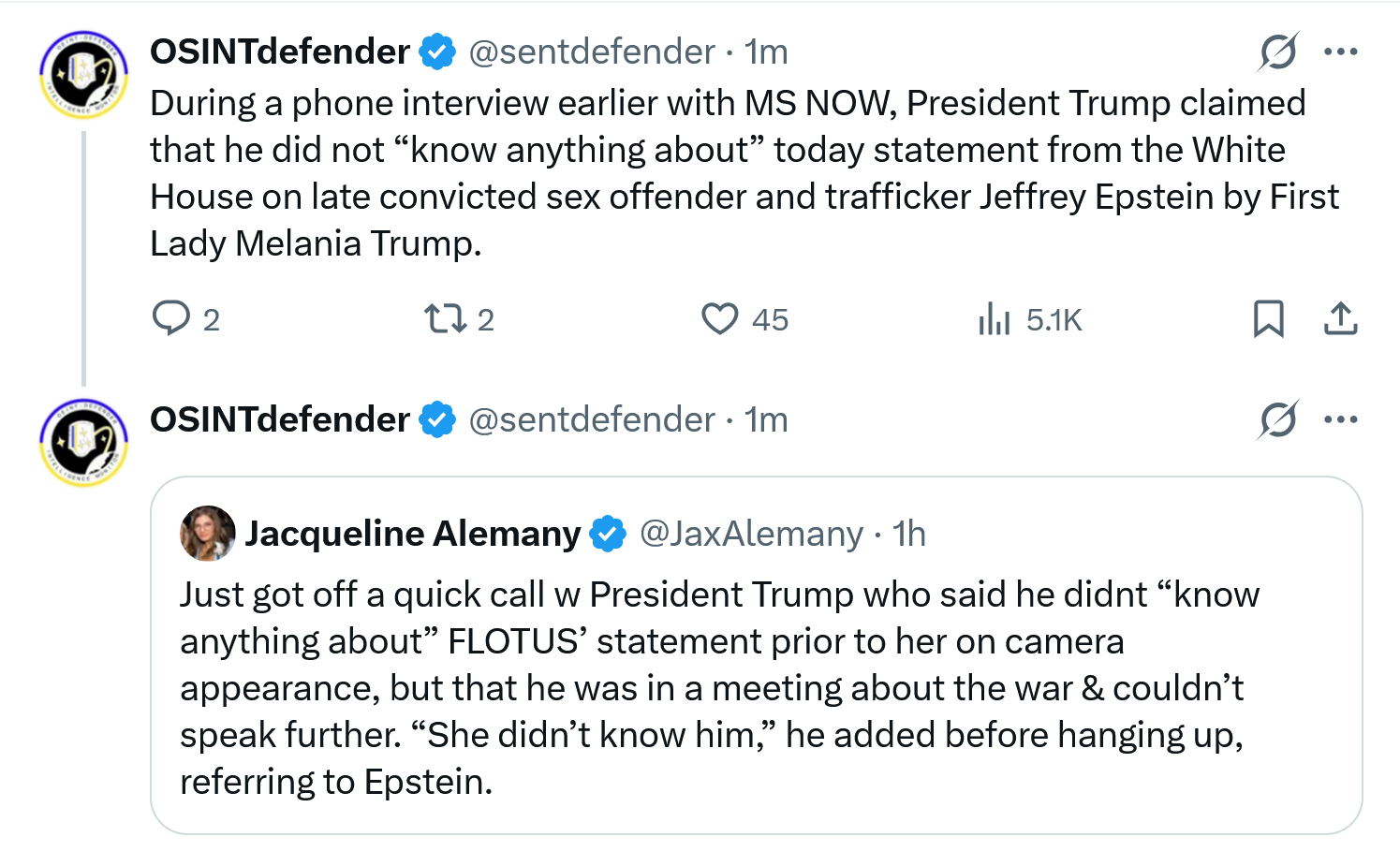1400x866 pixels.
Task: Click verified badge next to Jacqueline Alemany
Action: 608,534
